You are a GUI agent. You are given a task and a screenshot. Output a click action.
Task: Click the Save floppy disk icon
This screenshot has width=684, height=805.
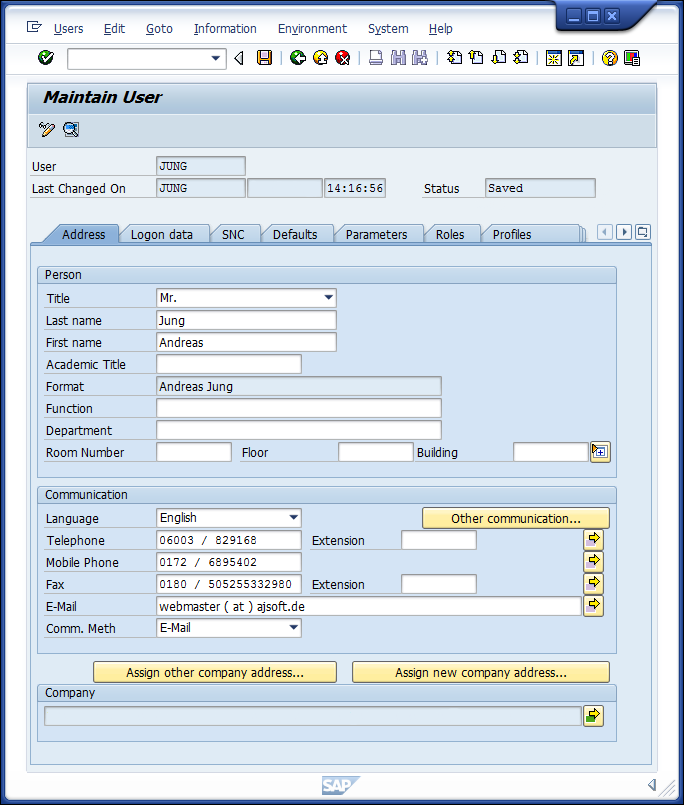(x=264, y=58)
